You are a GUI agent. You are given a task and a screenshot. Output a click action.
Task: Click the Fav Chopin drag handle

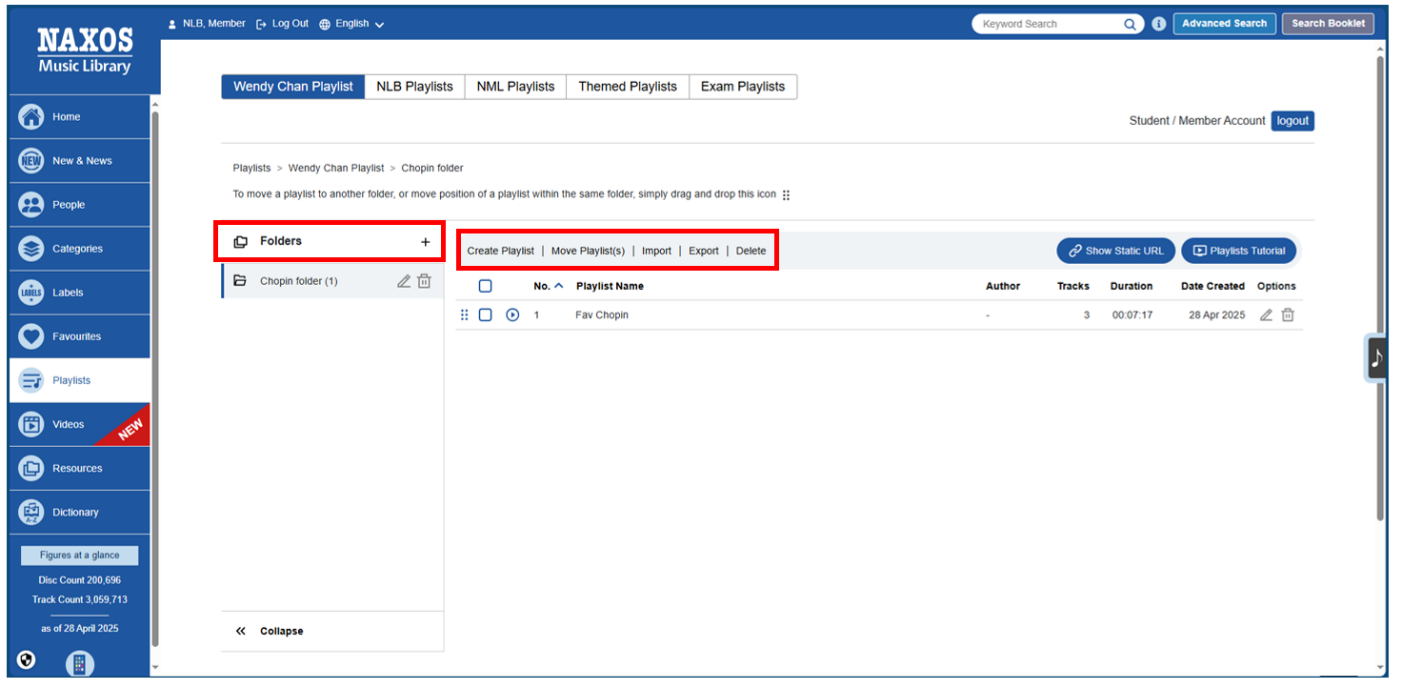(464, 315)
